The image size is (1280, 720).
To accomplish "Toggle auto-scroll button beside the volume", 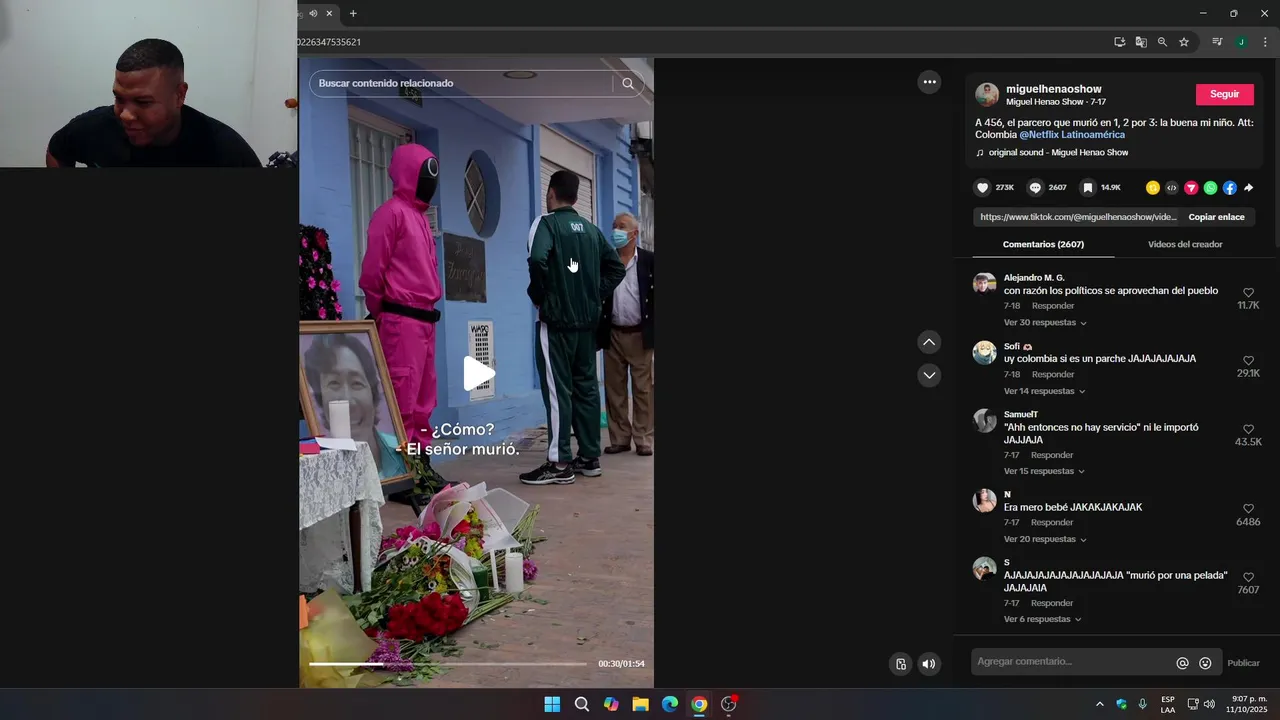I will (901, 664).
